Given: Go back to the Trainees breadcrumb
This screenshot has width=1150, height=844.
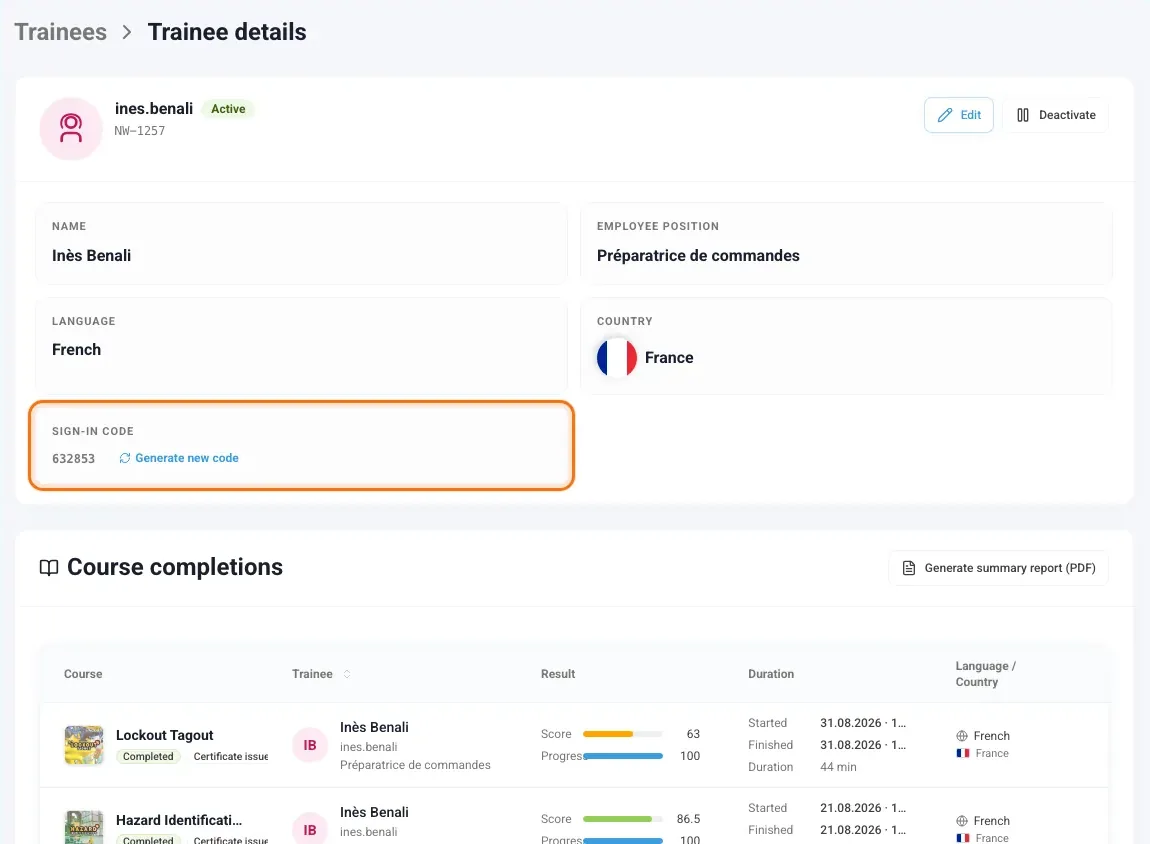Looking at the screenshot, I should [61, 32].
